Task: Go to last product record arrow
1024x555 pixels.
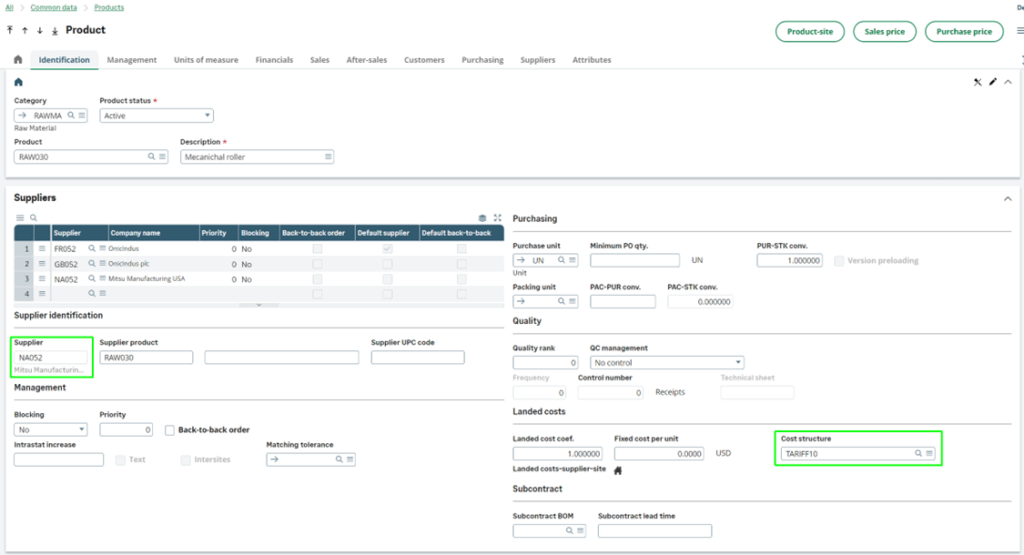Action: (53, 31)
